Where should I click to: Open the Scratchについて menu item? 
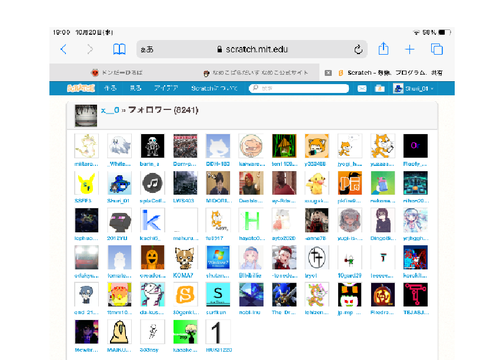214,88
